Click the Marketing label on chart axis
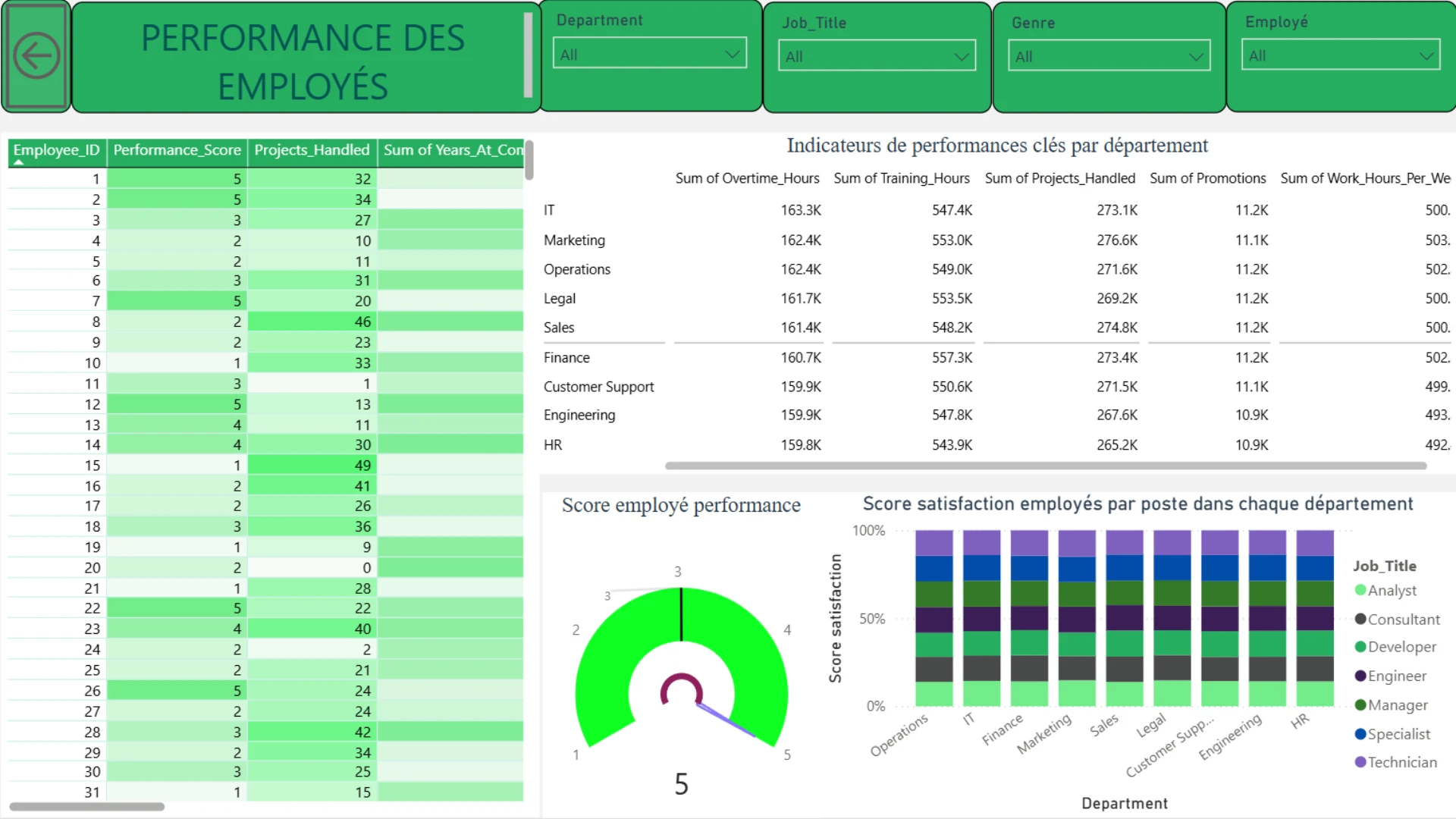 (x=1044, y=733)
